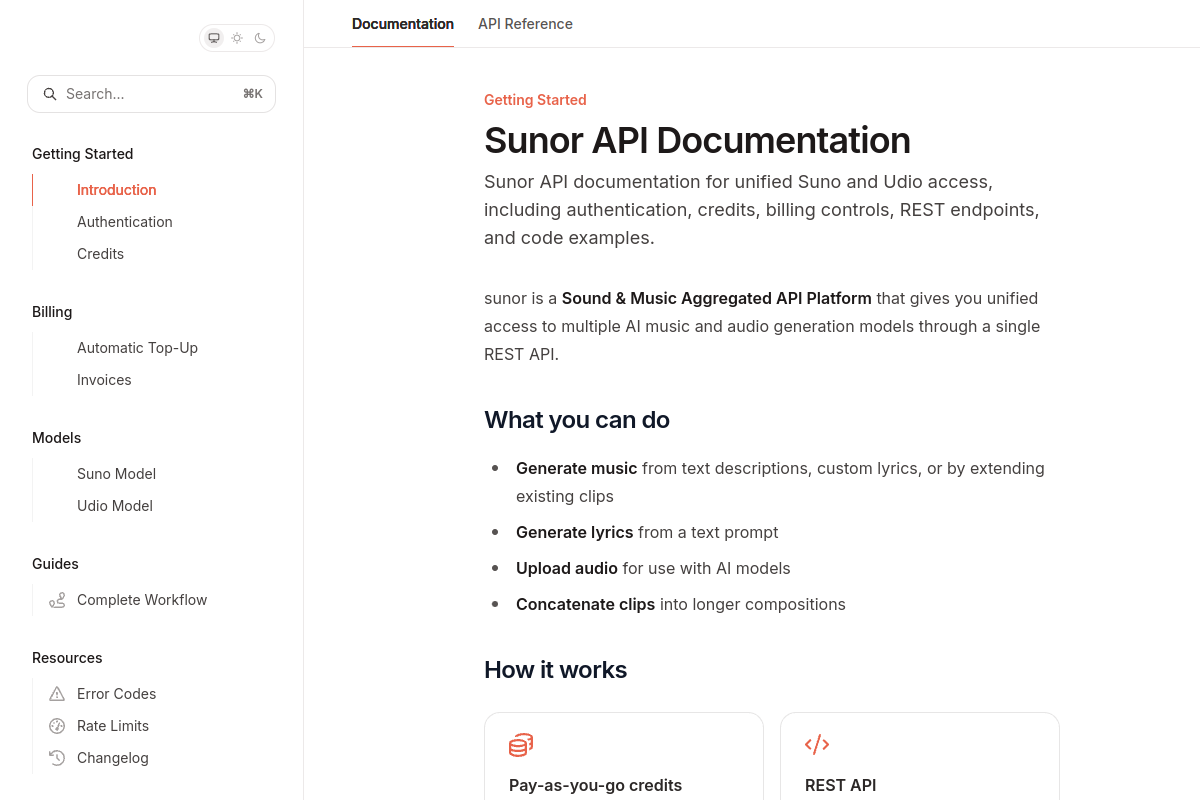Click the ⌘K shortcut badge
This screenshot has height=800, width=1200.
253,94
